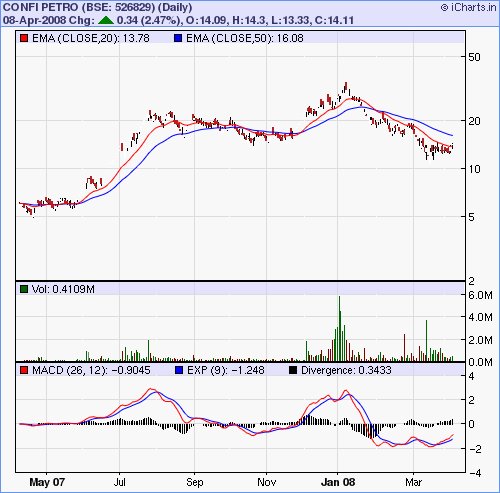Click the tall green volume spike after Mar

click(x=426, y=341)
